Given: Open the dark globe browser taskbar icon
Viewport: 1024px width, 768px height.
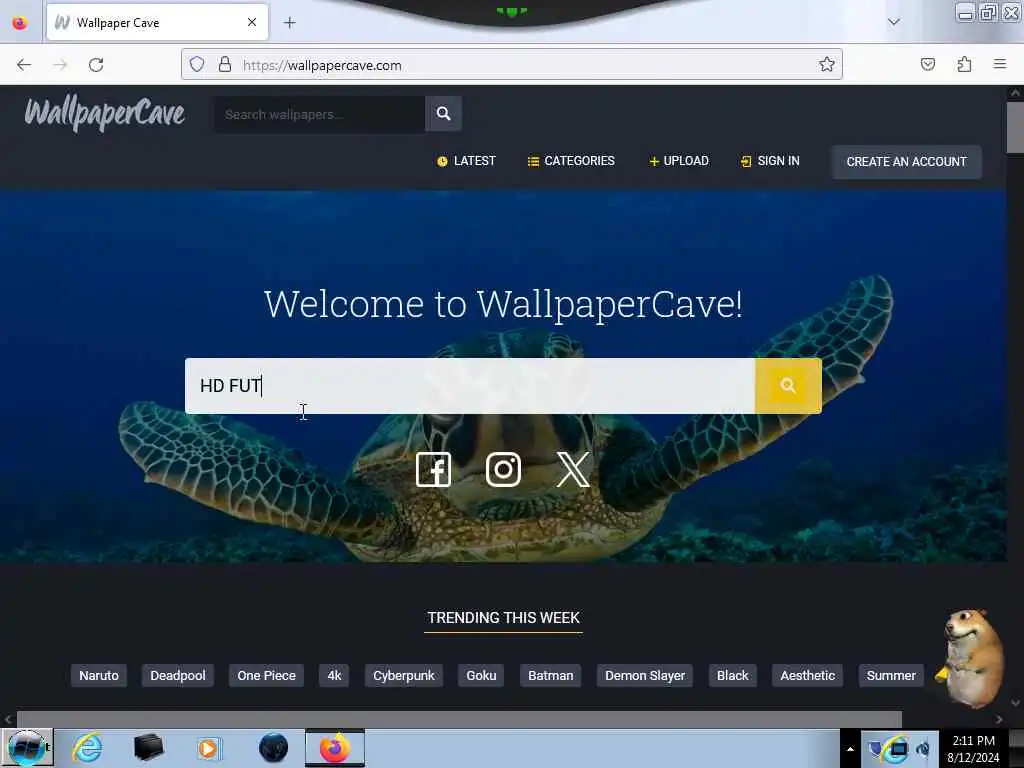Looking at the screenshot, I should tap(273, 748).
